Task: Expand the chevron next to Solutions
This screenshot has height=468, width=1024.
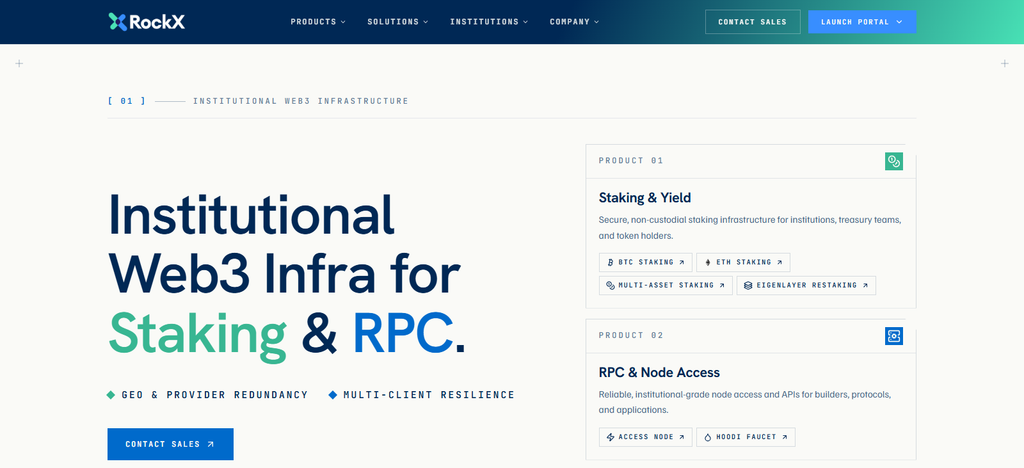Action: click(426, 22)
